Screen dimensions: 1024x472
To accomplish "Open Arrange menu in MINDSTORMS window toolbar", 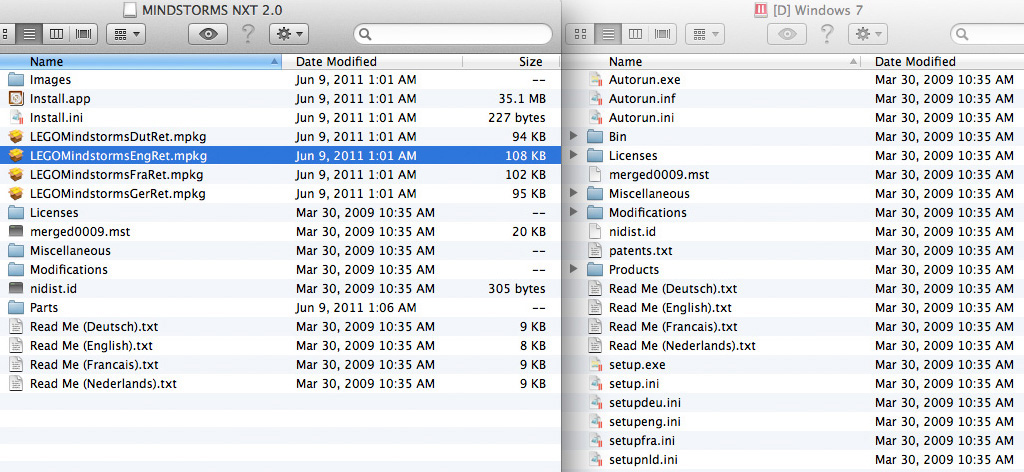I will 126,34.
